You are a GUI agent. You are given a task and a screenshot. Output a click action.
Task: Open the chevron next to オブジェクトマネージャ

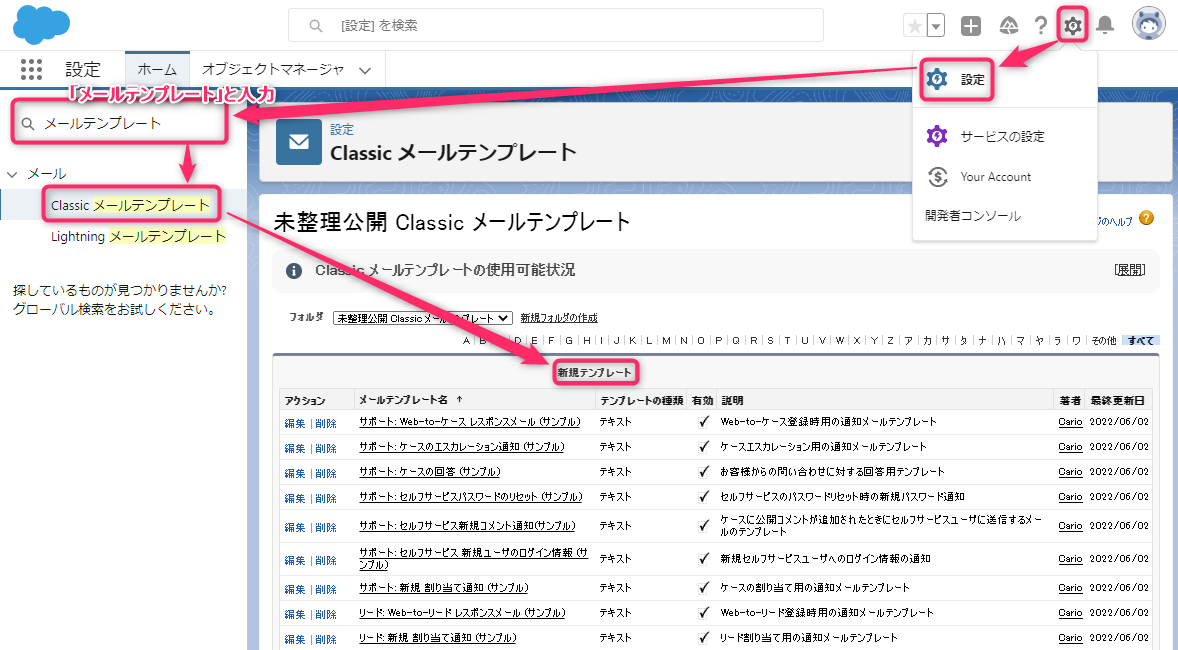point(365,70)
